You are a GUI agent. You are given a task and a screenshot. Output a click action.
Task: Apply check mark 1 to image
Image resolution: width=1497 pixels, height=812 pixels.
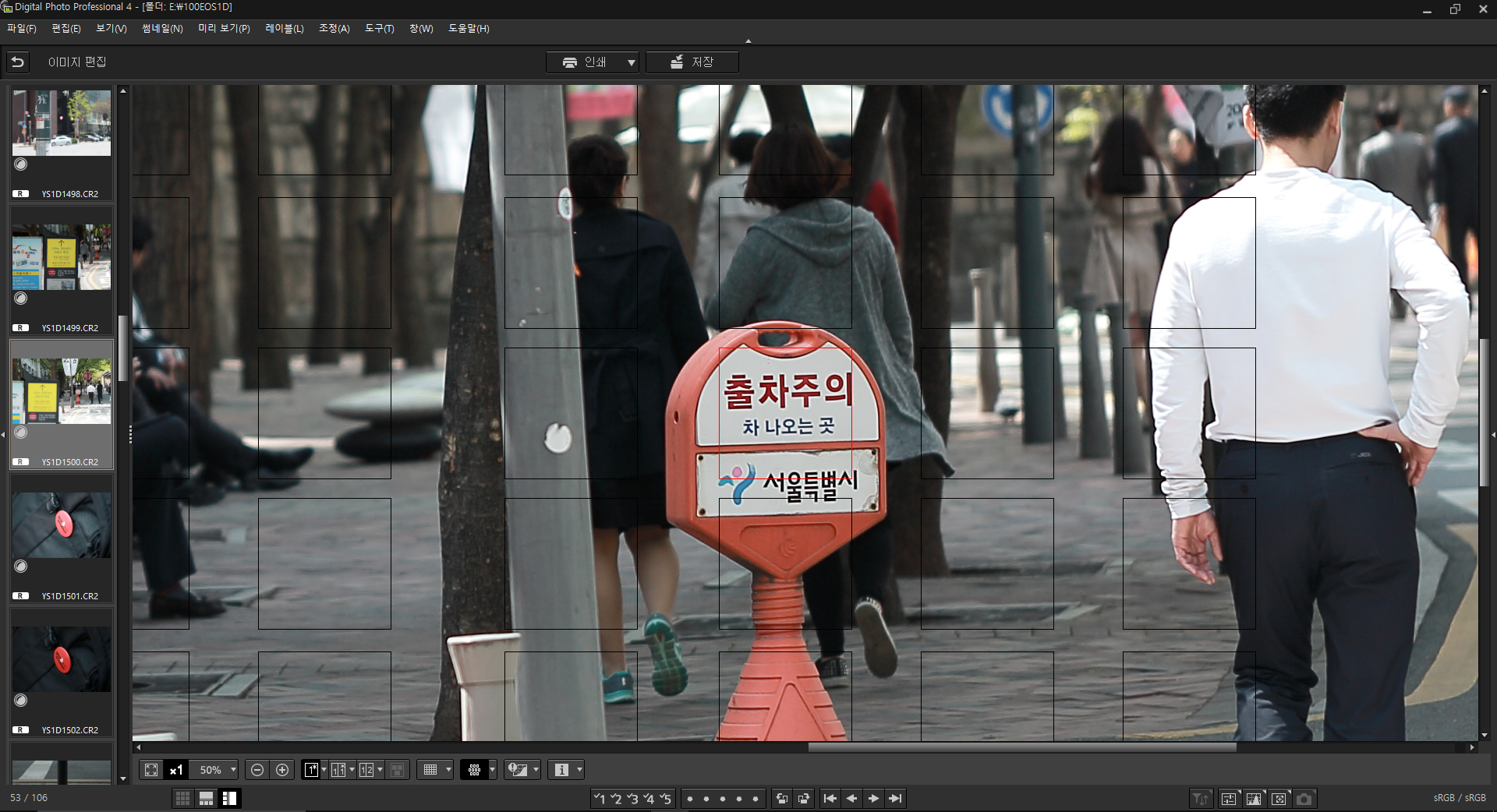(x=599, y=798)
